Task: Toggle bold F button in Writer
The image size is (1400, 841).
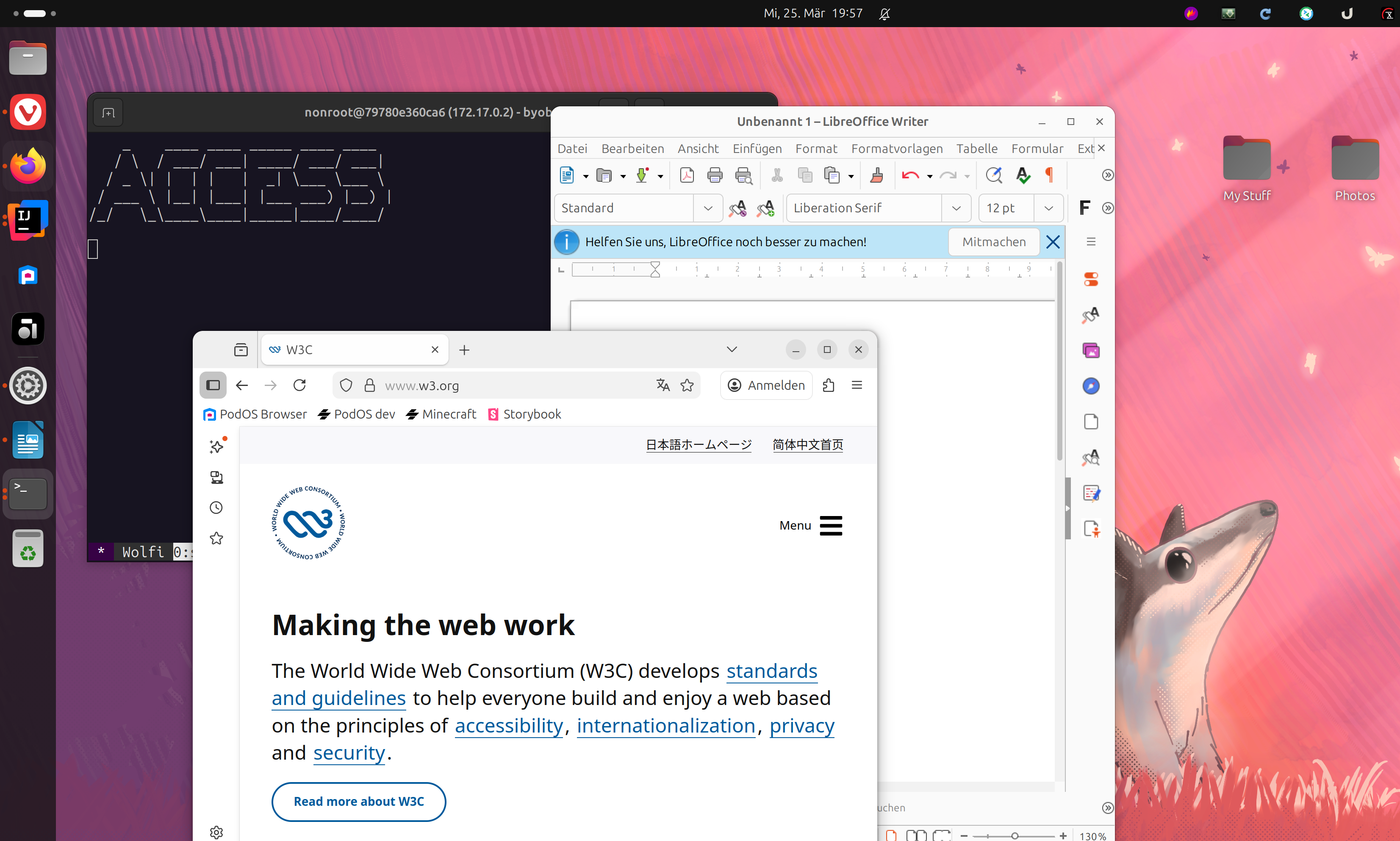Action: click(x=1084, y=208)
